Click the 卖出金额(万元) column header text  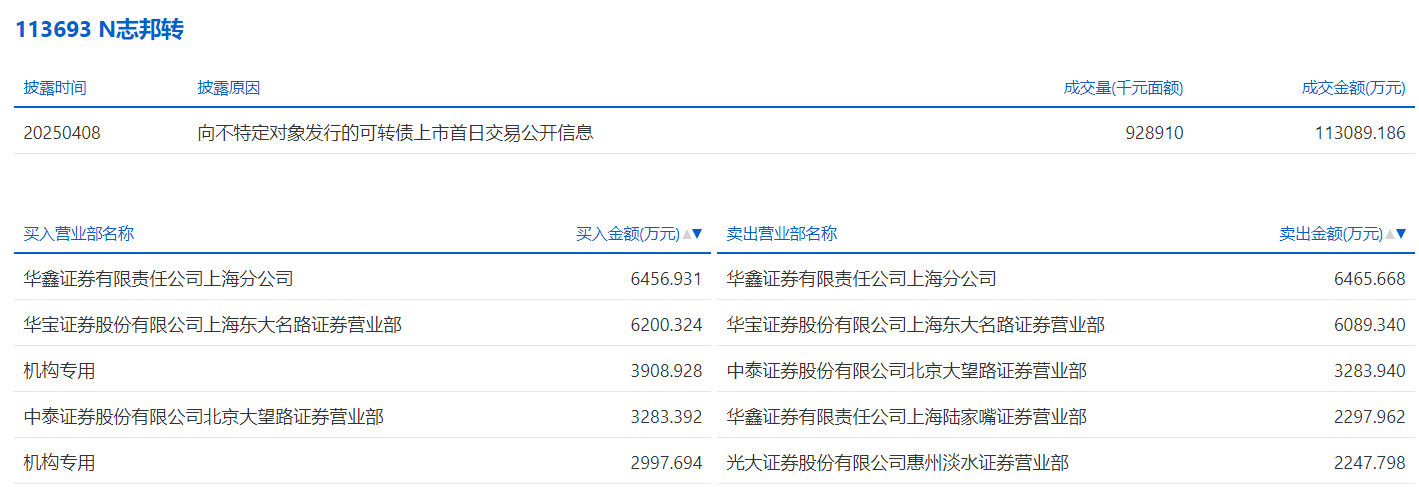[1330, 234]
